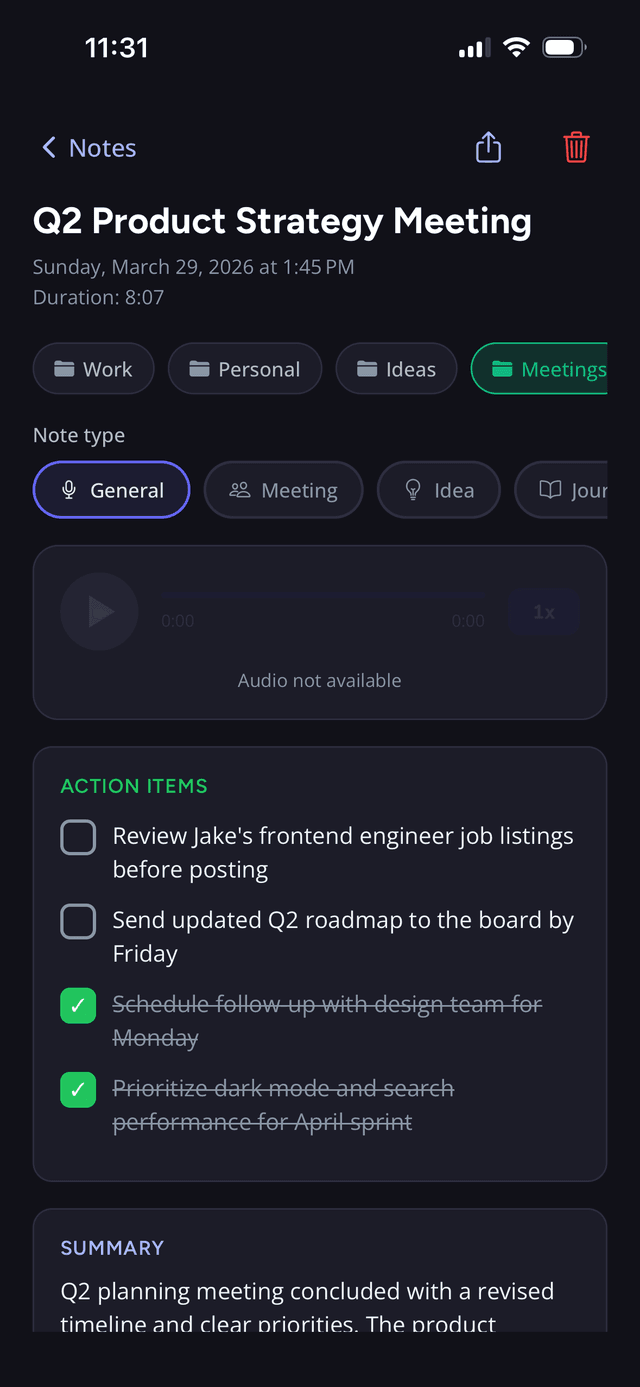The height and width of the screenshot is (1387, 640).
Task: Tap the 1x playback speed control
Action: [545, 612]
